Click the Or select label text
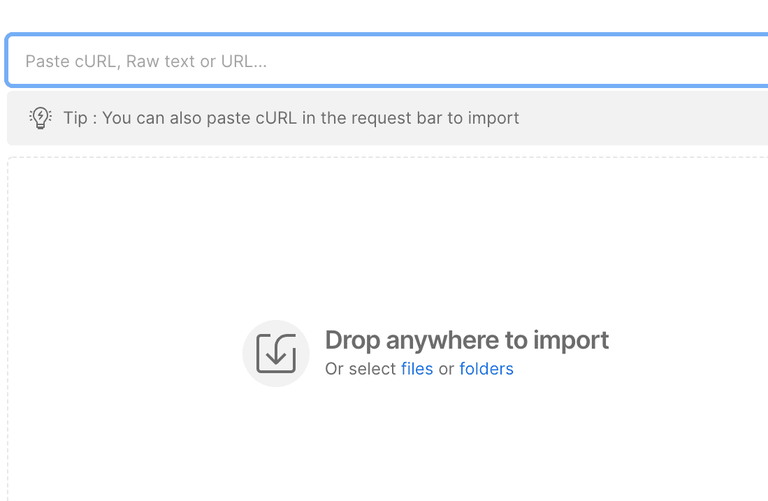 (x=360, y=369)
